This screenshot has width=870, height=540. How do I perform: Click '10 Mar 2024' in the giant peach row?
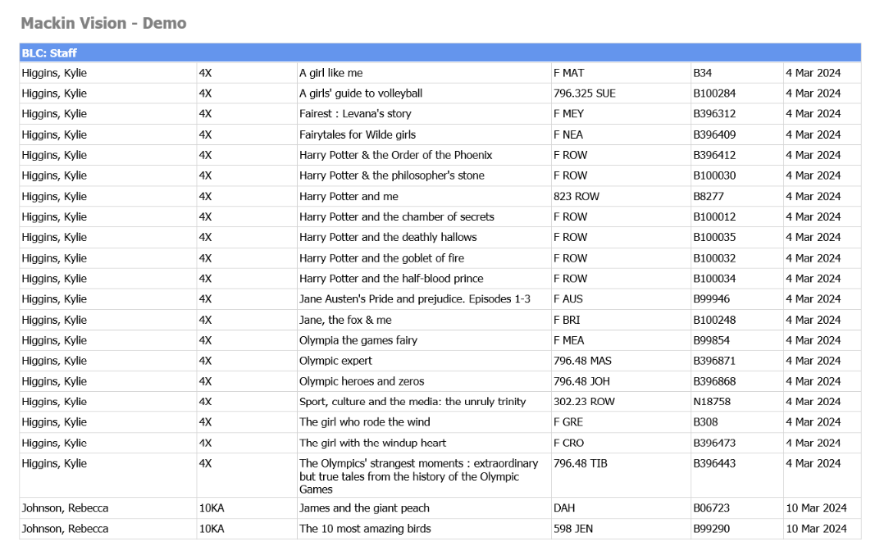[816, 508]
